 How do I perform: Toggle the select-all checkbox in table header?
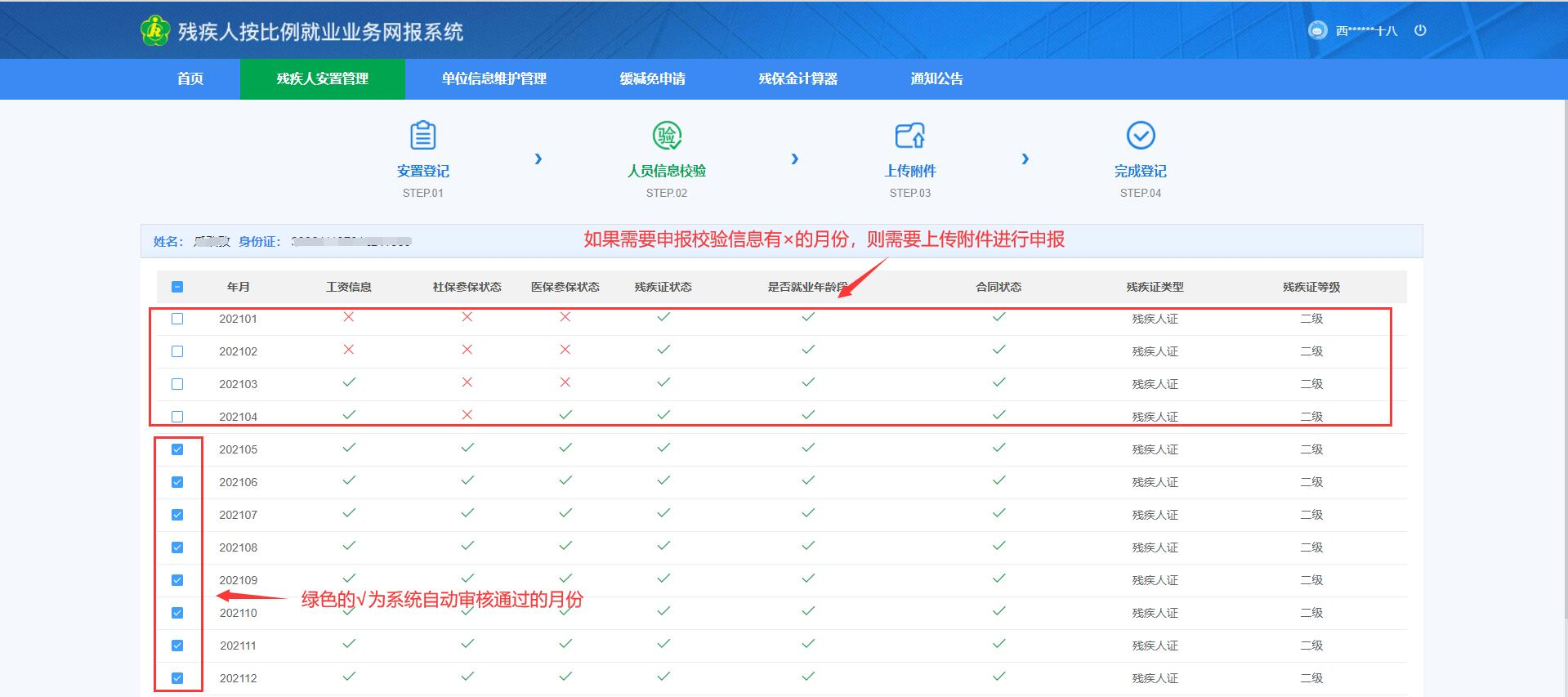click(177, 287)
